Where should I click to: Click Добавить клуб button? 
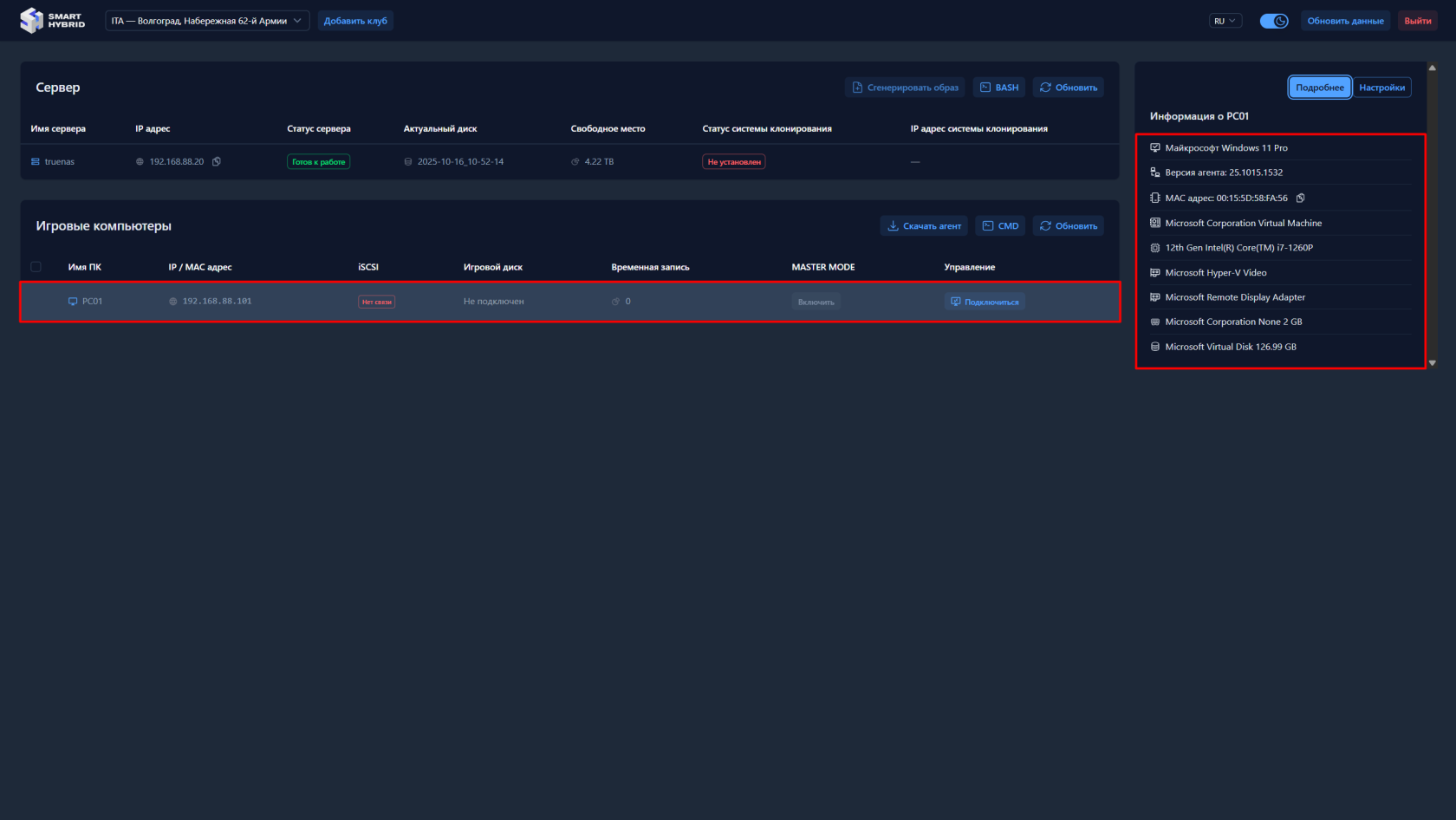pos(355,21)
